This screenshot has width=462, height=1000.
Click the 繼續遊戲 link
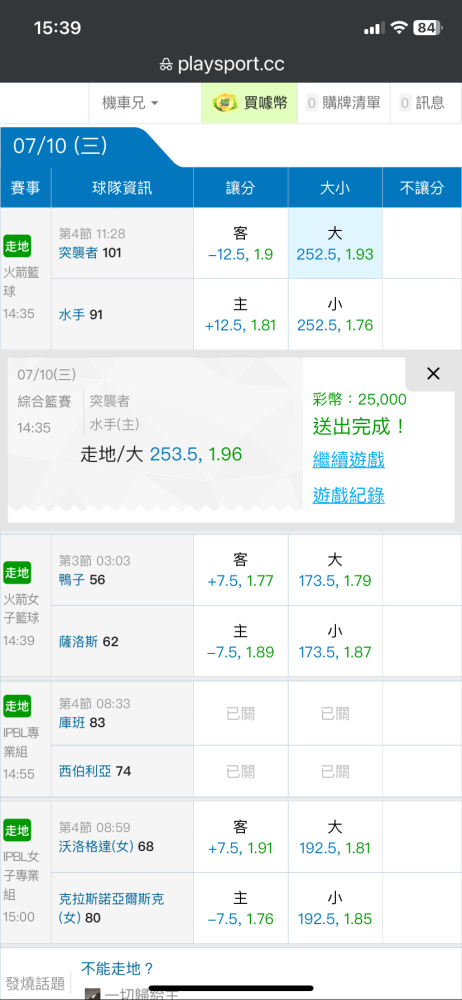(348, 459)
